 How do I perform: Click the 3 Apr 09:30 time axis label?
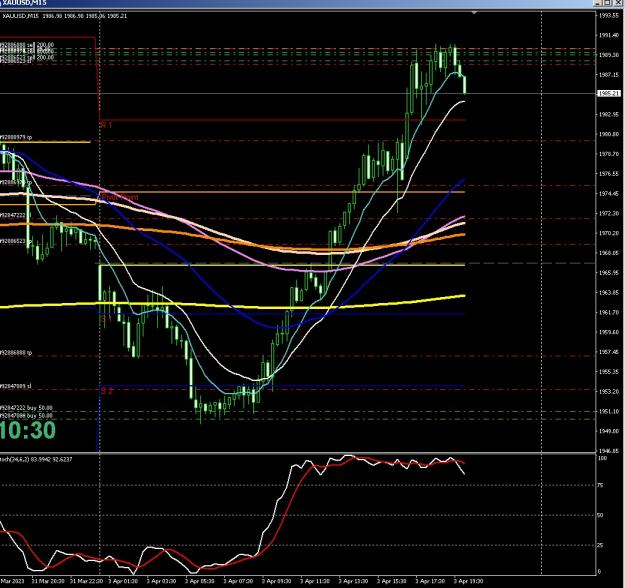click(x=277, y=581)
